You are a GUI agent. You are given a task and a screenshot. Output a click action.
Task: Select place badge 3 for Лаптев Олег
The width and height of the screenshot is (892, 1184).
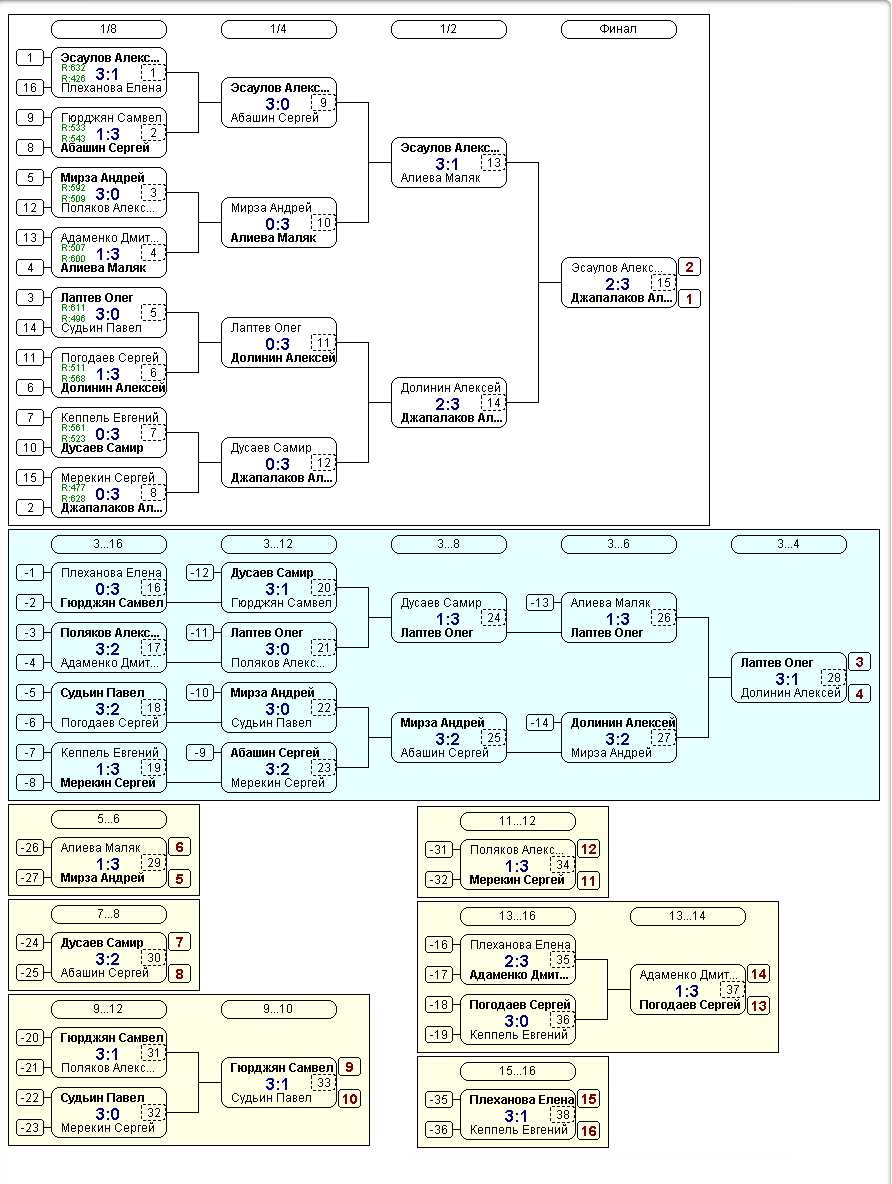pyautogui.click(x=860, y=662)
